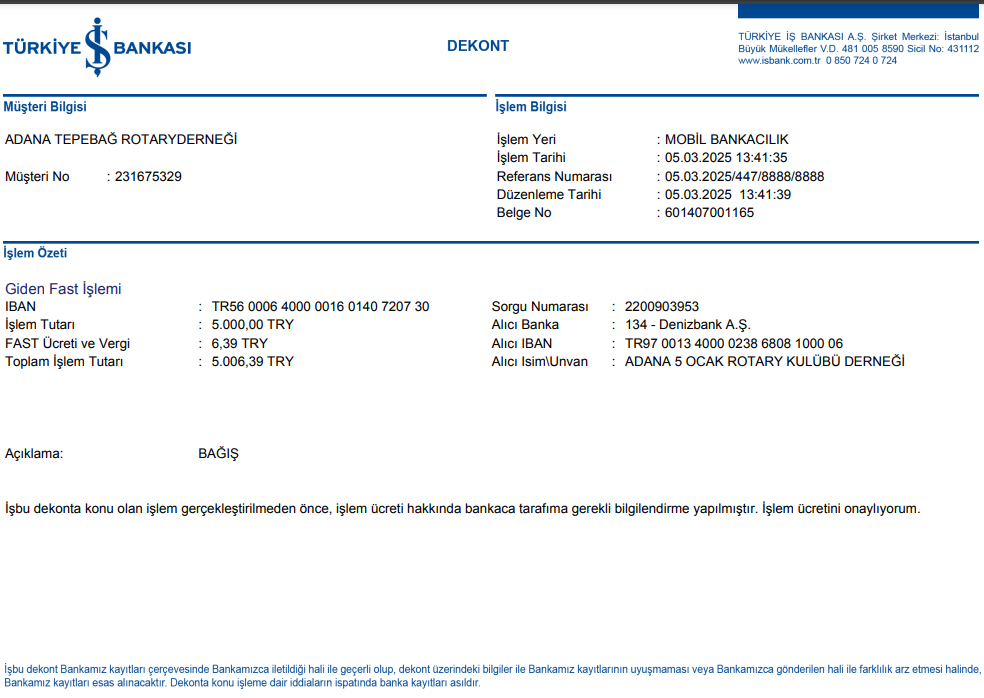
Task: Click the İşlem Bilgisi section header
Action: tap(531, 107)
